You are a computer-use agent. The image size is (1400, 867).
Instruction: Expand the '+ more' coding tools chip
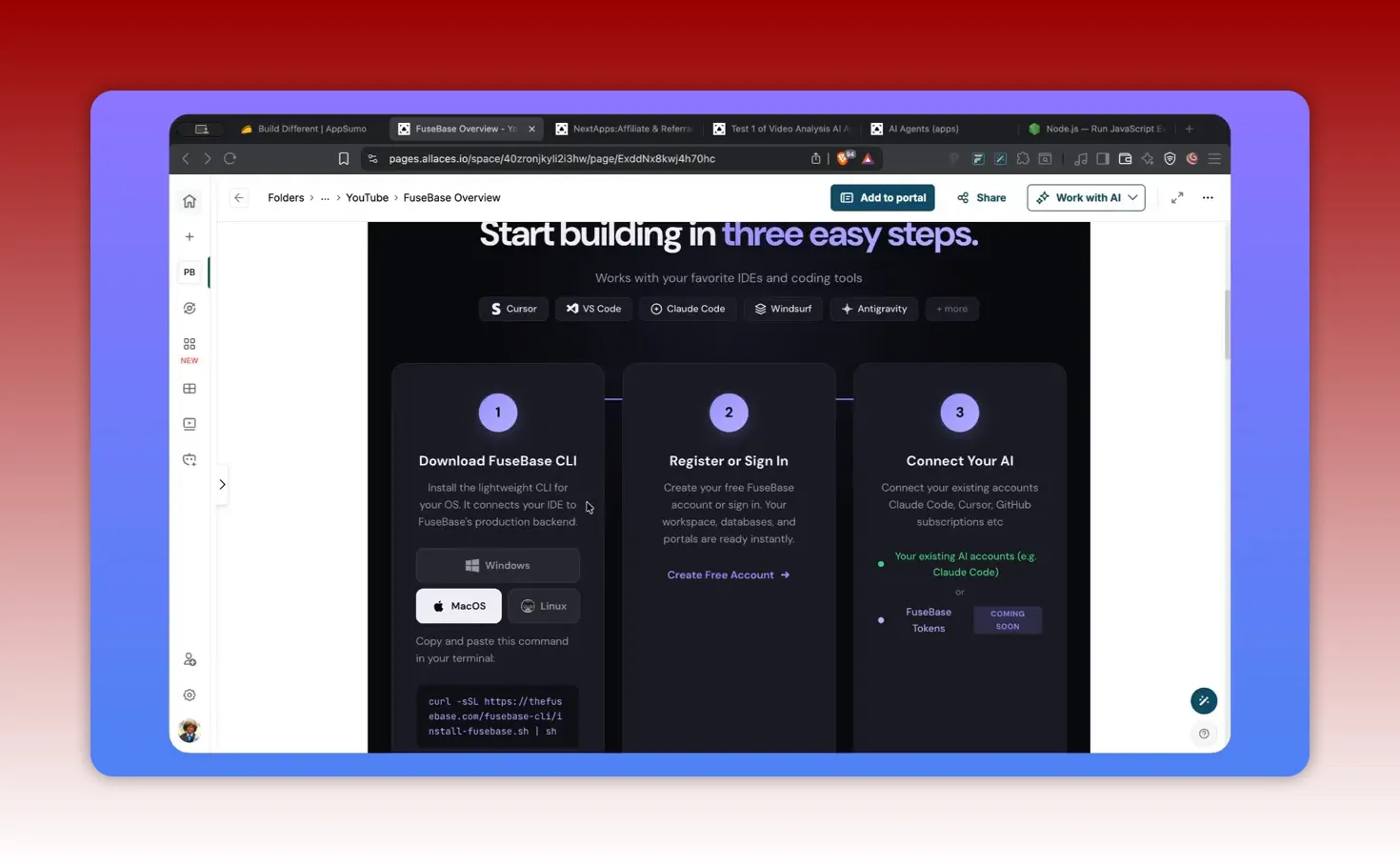(951, 308)
